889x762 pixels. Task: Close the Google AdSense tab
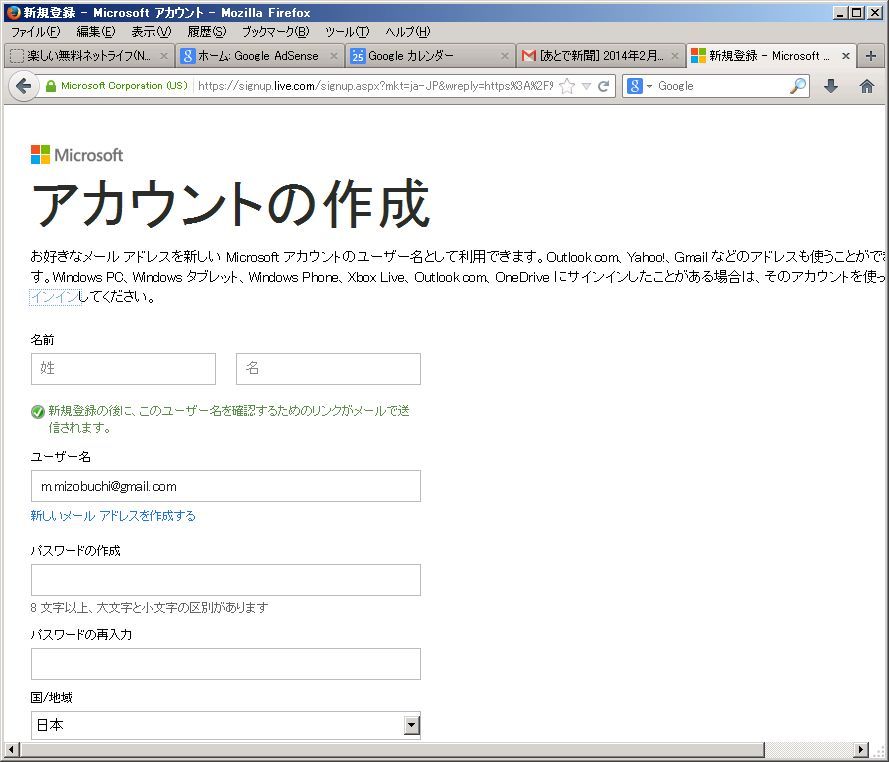(x=333, y=56)
